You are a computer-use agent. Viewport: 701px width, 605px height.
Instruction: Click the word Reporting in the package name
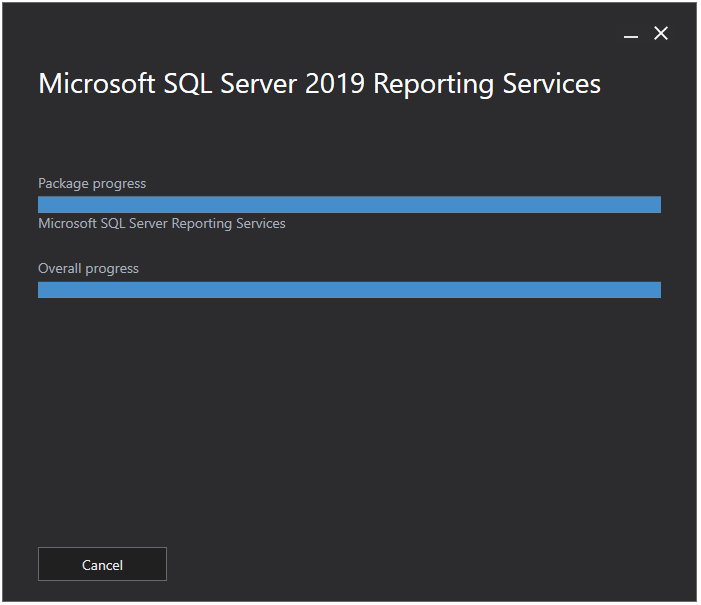point(202,224)
